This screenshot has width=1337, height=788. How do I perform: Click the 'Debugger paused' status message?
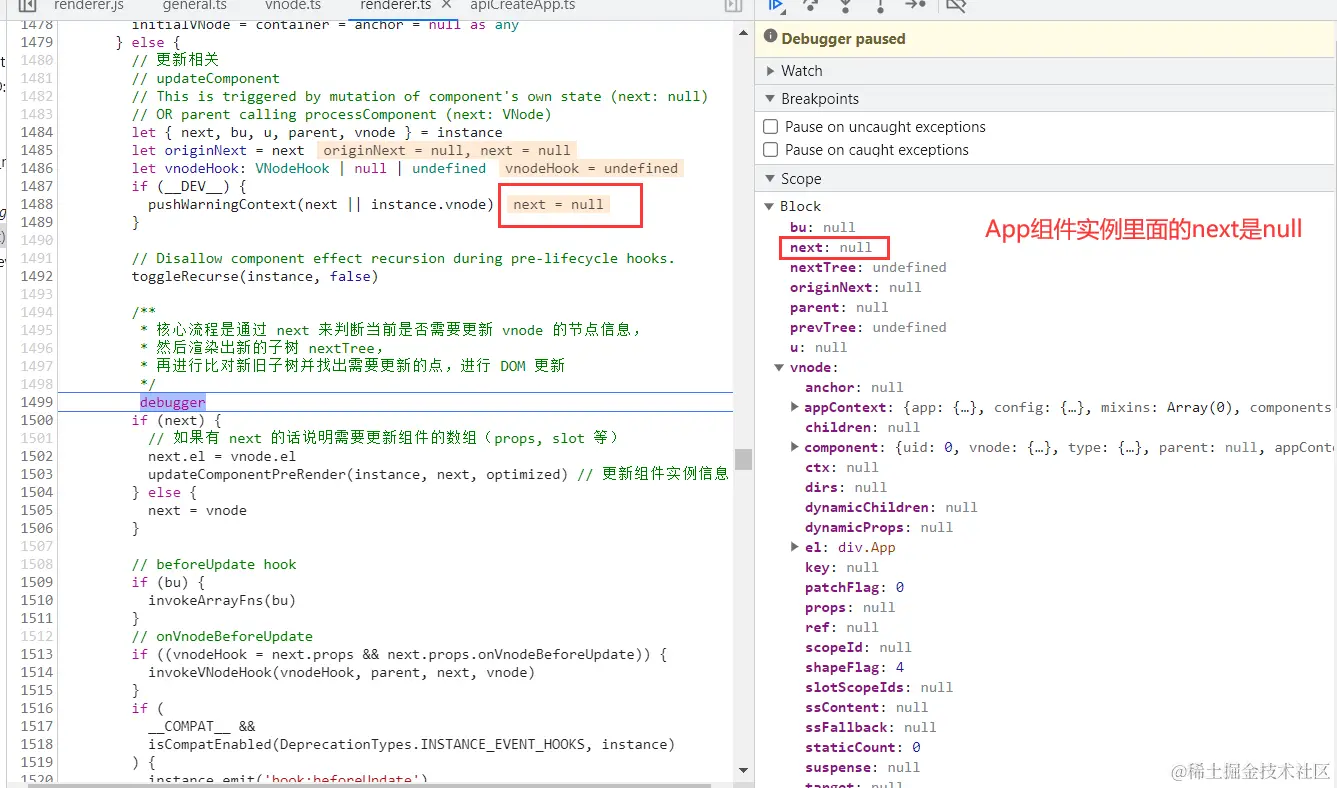pos(843,39)
